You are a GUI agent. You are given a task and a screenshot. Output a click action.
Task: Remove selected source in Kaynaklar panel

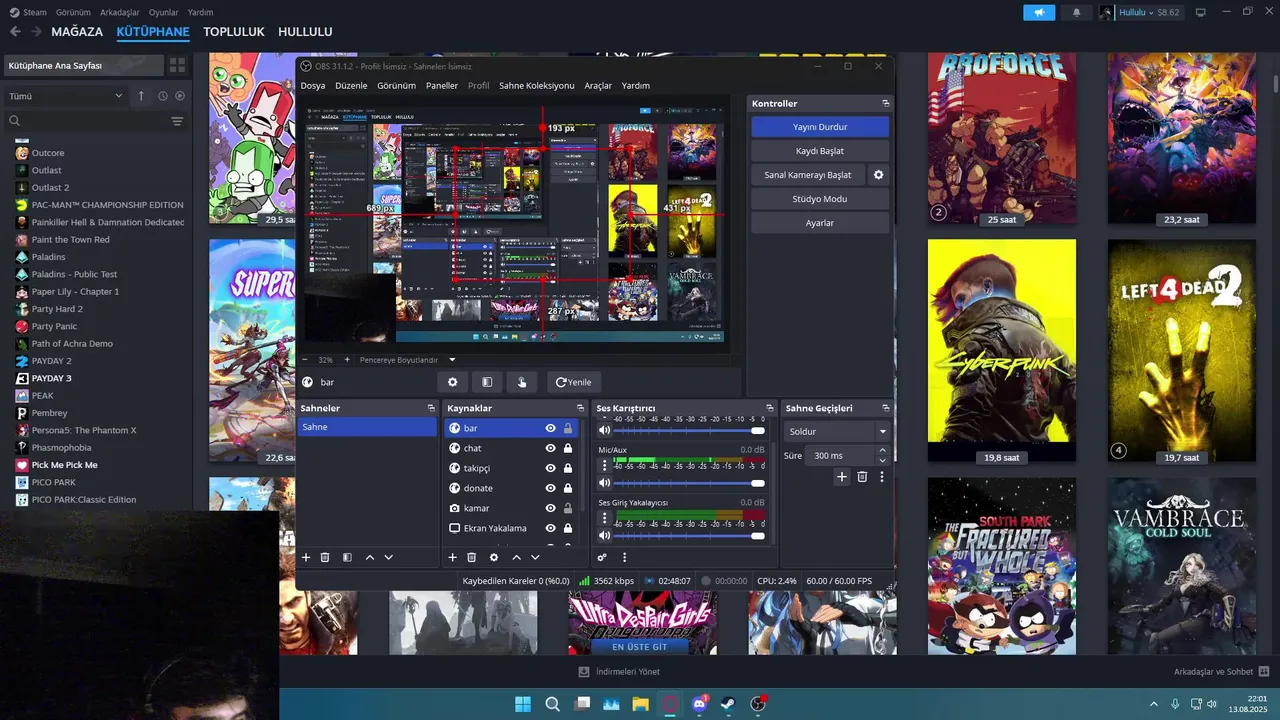(472, 557)
